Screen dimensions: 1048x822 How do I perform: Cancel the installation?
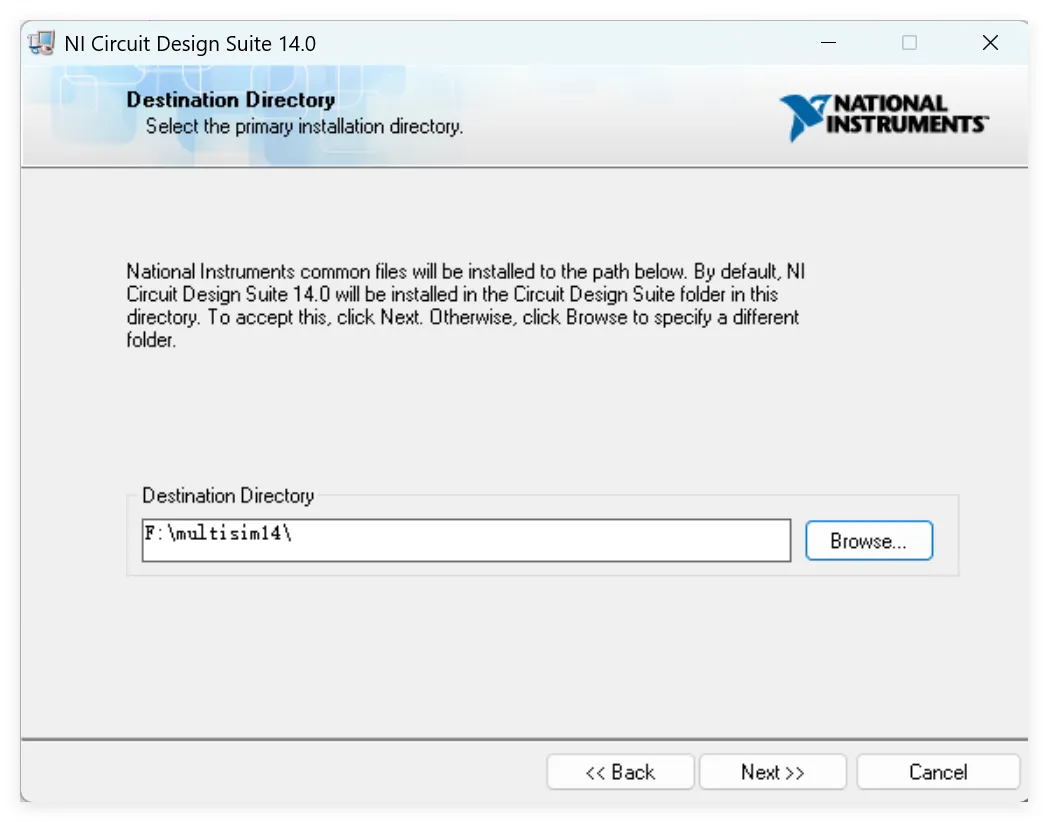(938, 772)
